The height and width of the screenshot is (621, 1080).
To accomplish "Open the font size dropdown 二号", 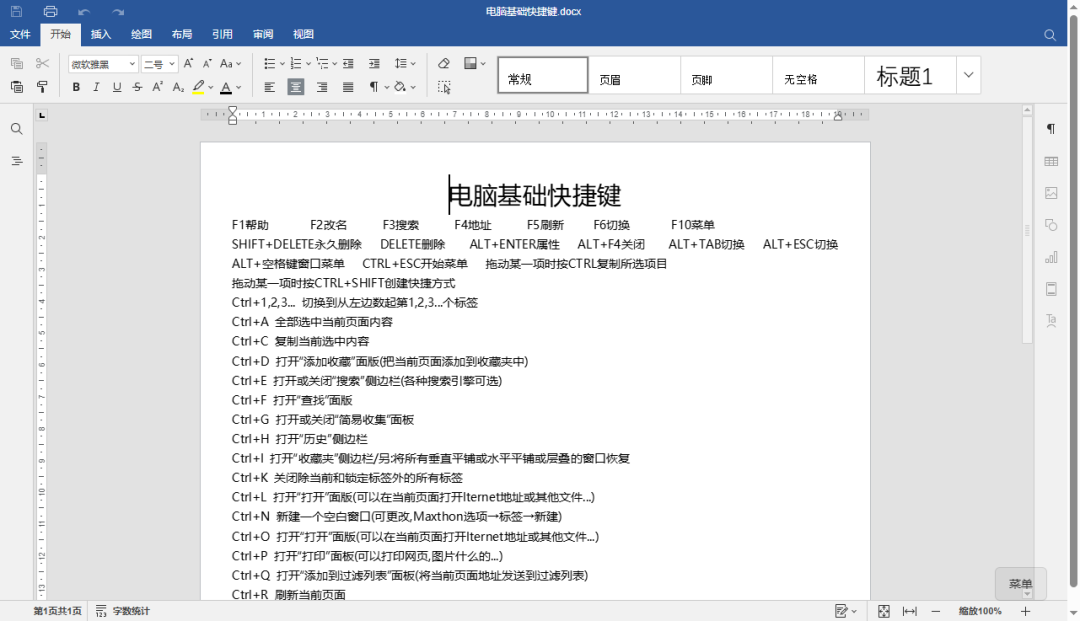I will [157, 63].
